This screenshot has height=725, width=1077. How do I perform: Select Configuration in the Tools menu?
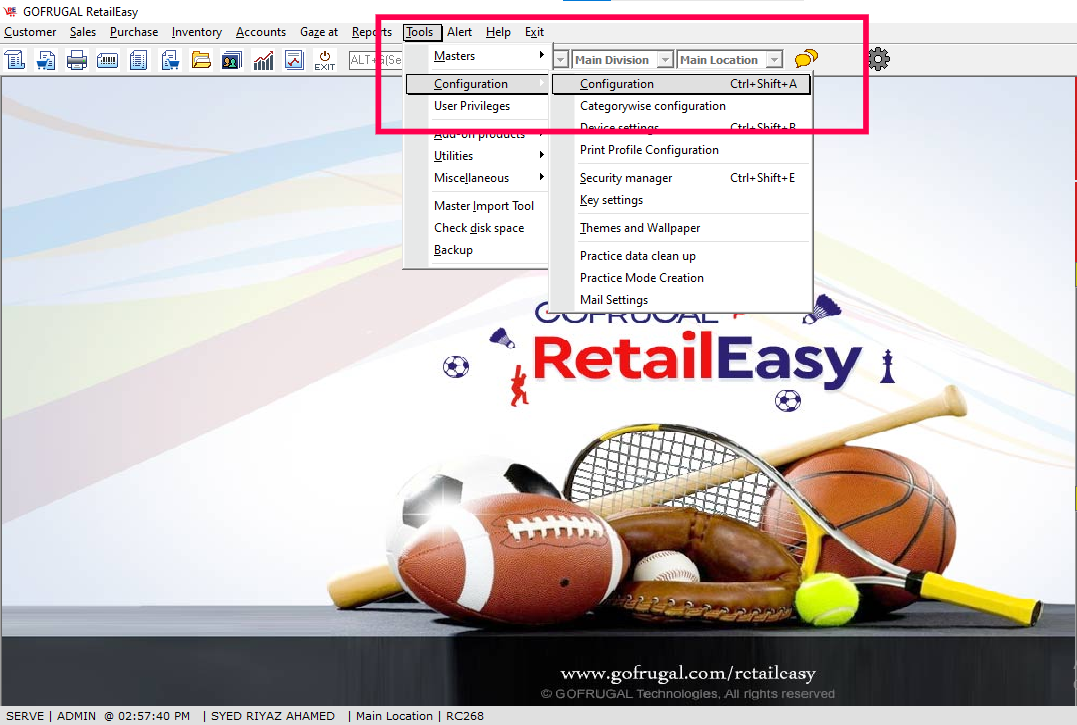point(477,84)
